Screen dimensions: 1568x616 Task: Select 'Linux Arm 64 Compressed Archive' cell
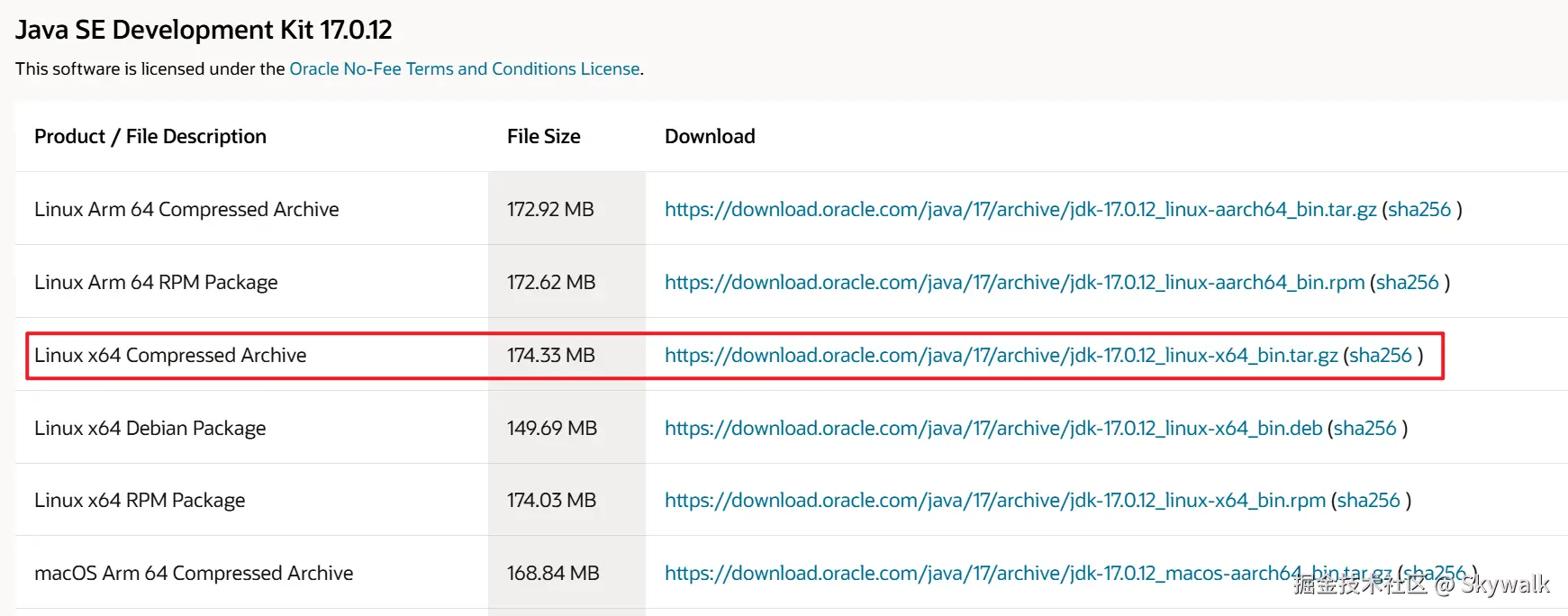[186, 209]
